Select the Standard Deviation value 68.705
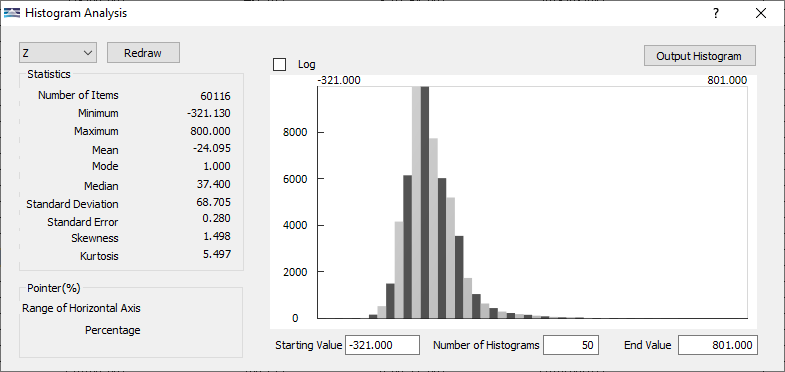 (214, 202)
